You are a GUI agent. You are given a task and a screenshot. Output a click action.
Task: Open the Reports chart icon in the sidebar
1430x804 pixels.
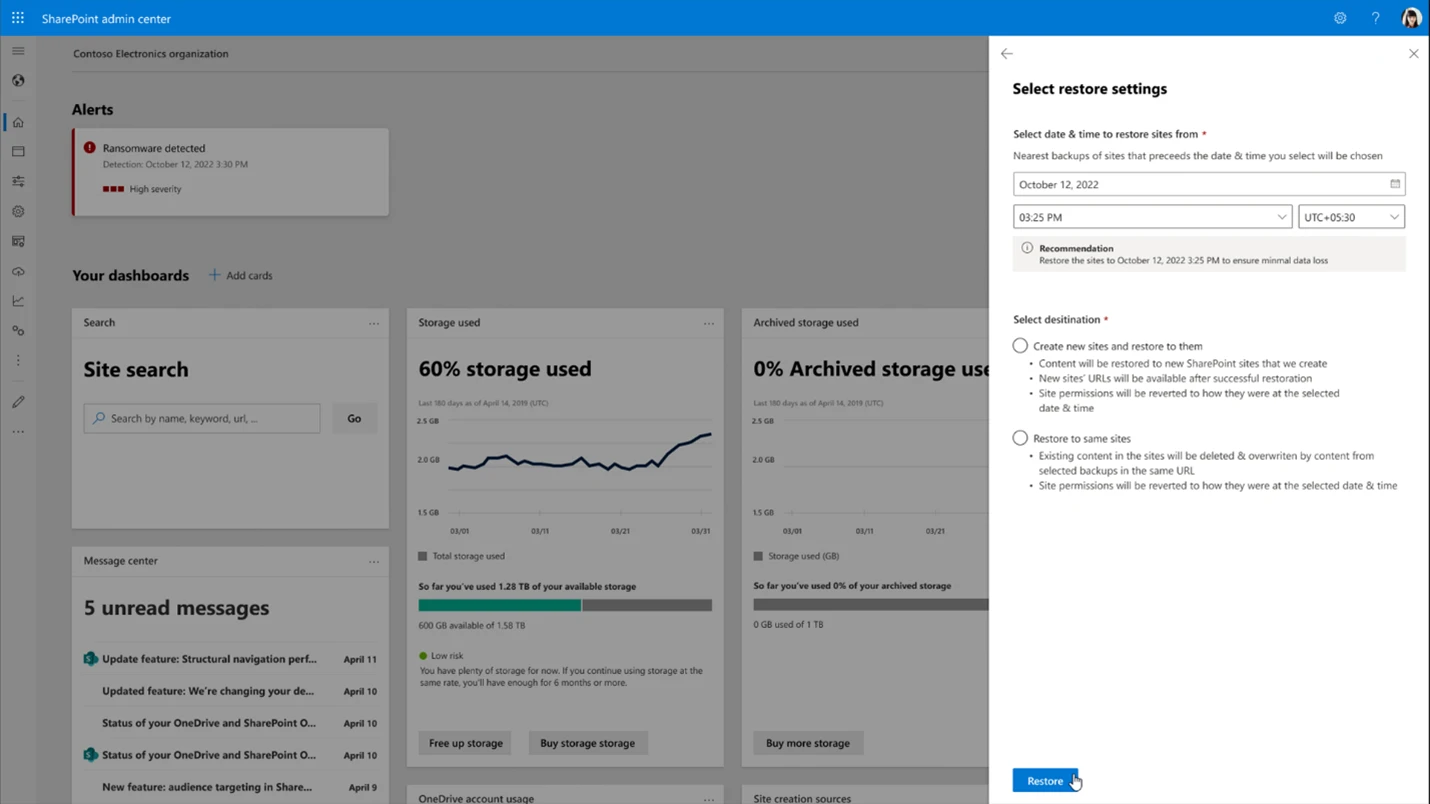coord(18,300)
